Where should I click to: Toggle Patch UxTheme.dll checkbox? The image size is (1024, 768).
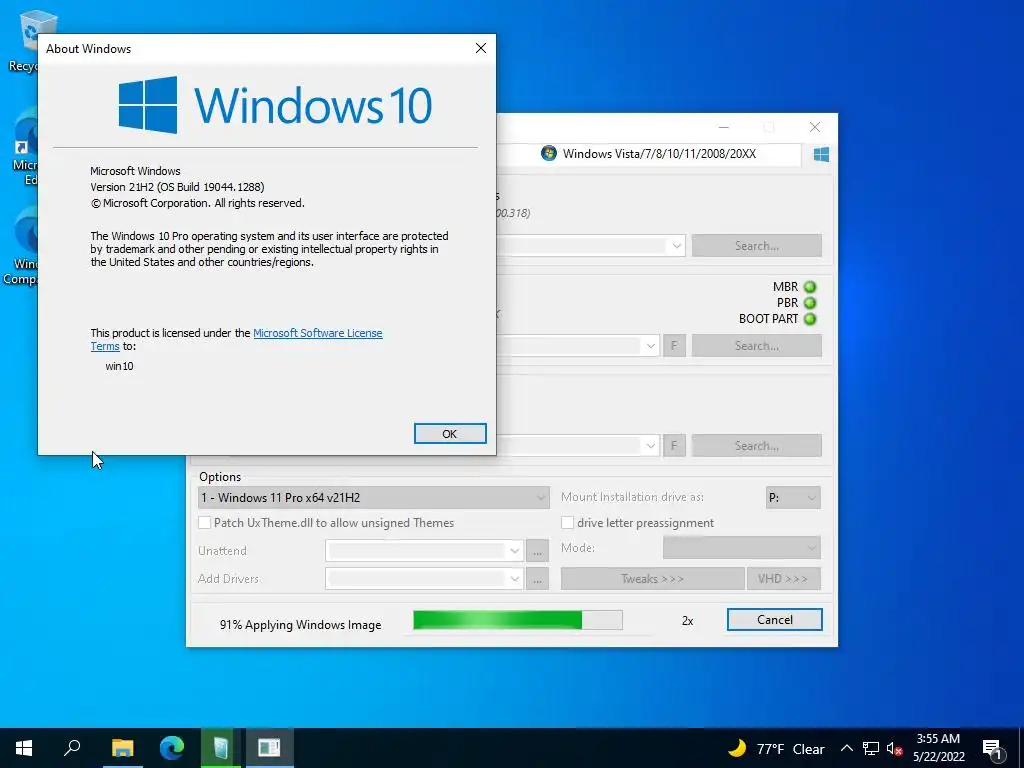(x=204, y=522)
